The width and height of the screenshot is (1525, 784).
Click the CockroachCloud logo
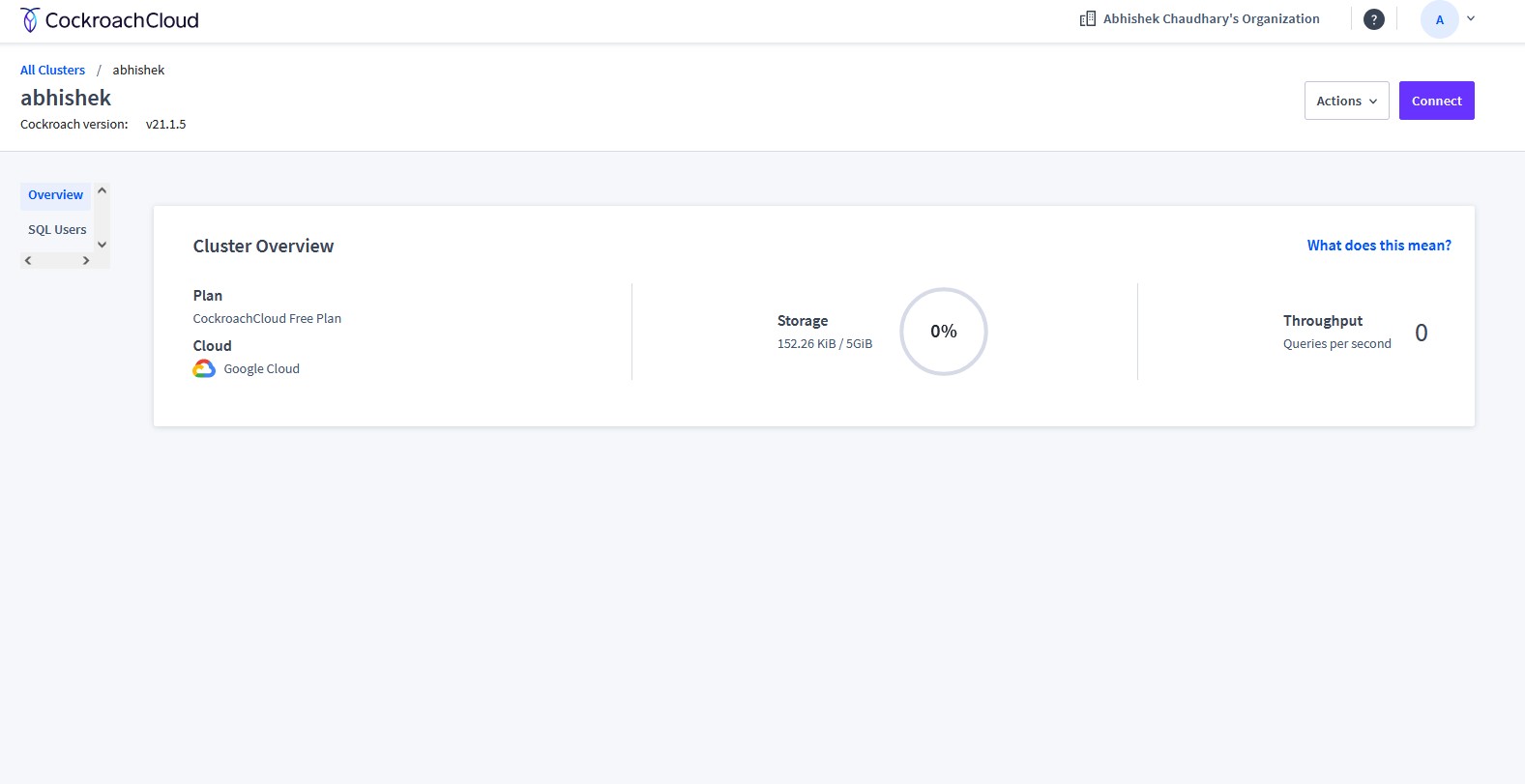click(109, 20)
